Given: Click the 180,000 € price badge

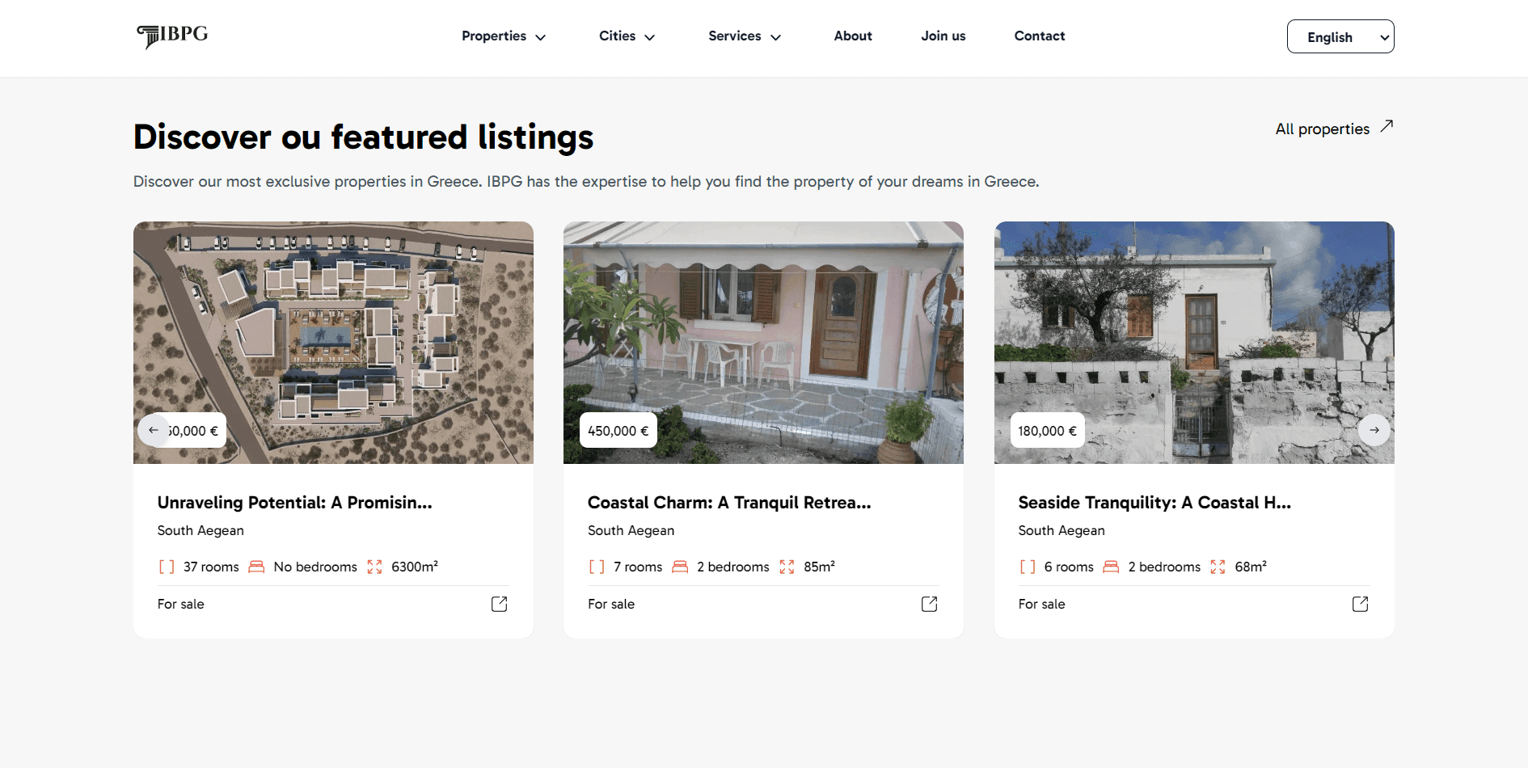Looking at the screenshot, I should (x=1047, y=431).
